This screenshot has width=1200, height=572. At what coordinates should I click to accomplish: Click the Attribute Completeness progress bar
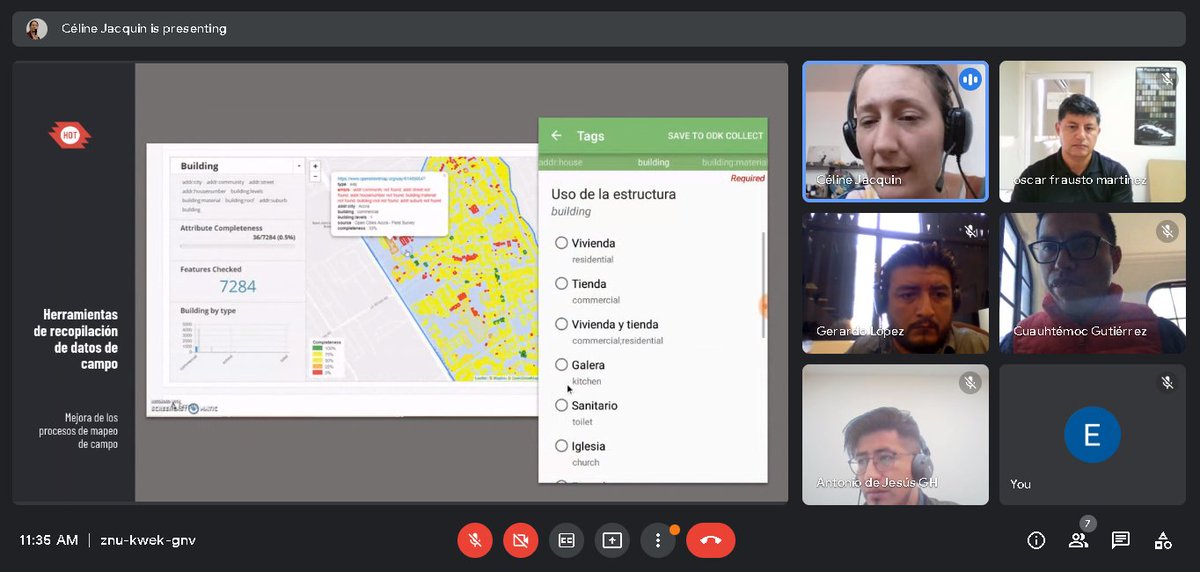point(238,246)
